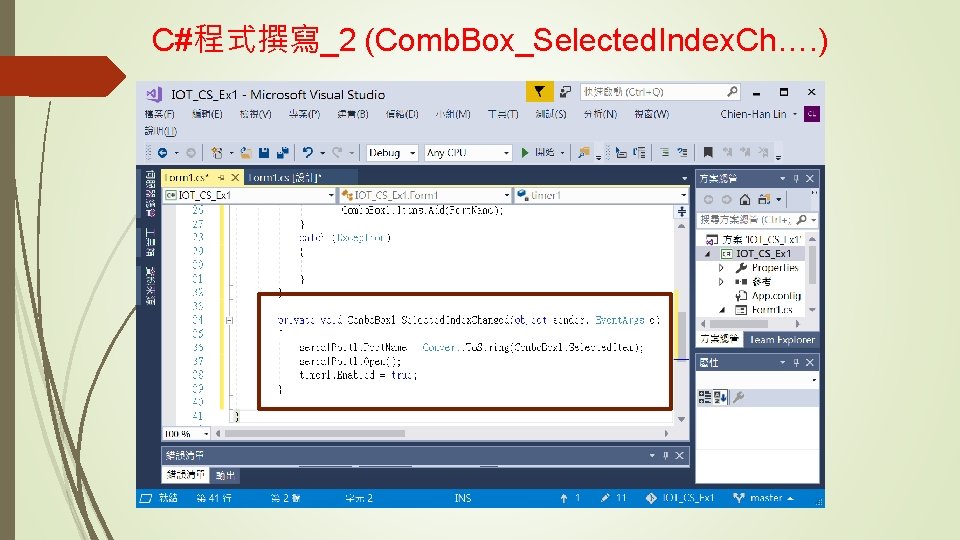Image resolution: width=960 pixels, height=540 pixels.
Task: Click the Categorized view icon in Properties
Action: coord(705,397)
